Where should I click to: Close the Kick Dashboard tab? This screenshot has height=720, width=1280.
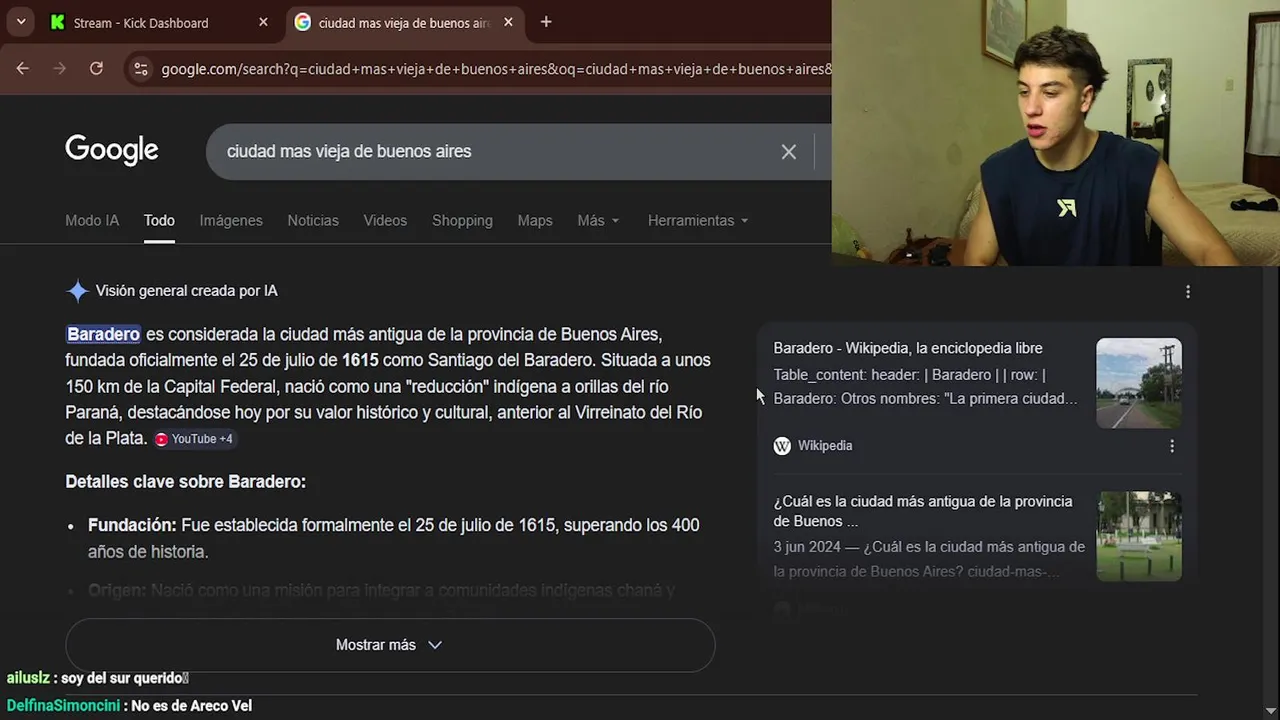[x=263, y=22]
